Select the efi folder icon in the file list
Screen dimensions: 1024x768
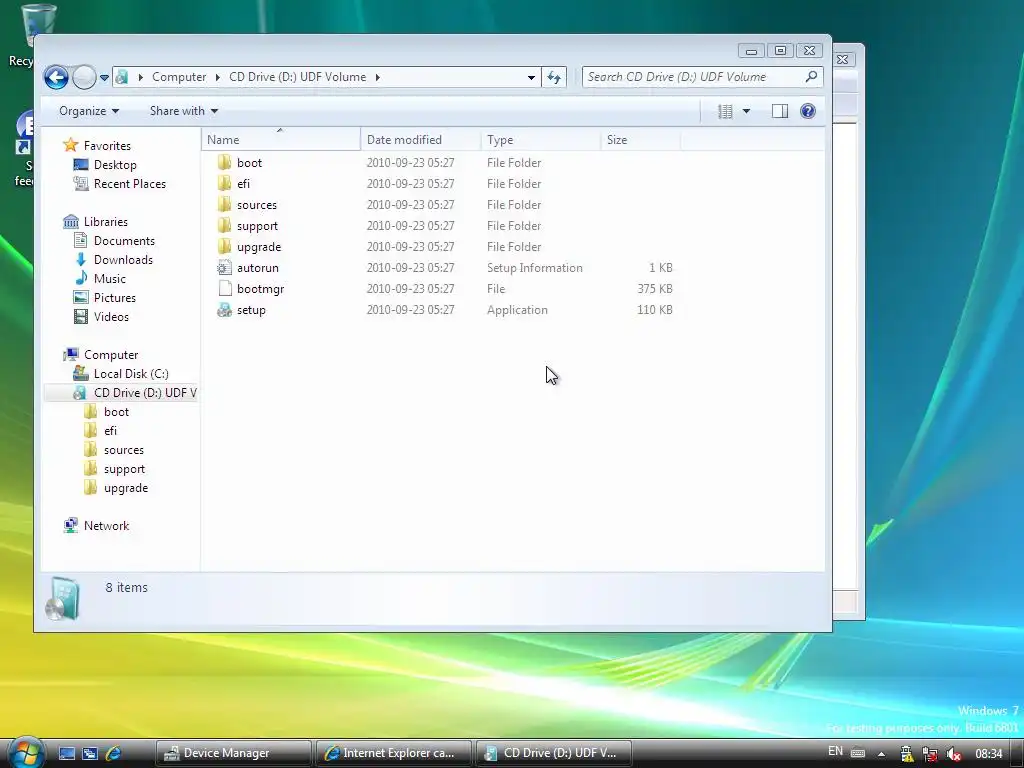coord(225,184)
